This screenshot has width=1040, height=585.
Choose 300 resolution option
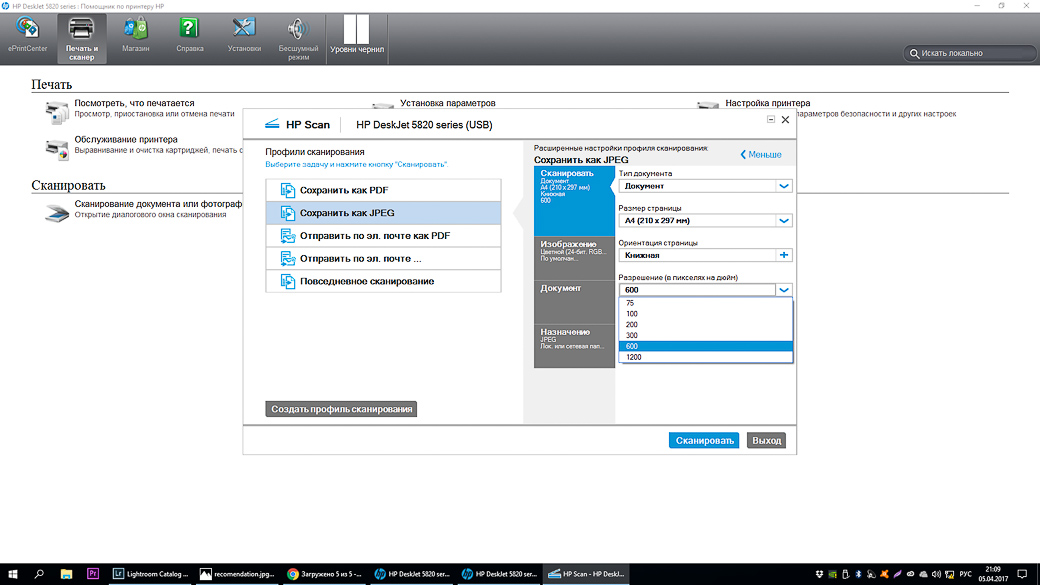pyautogui.click(x=705, y=336)
